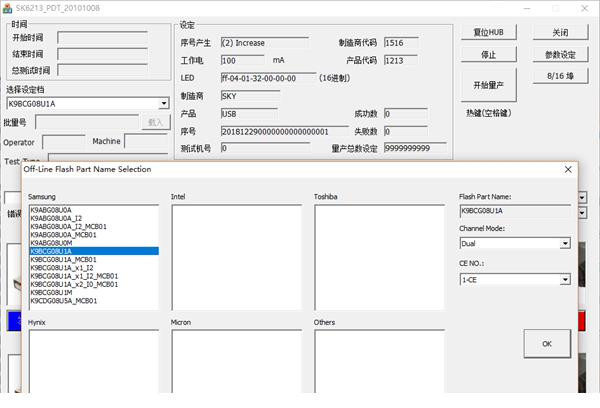Click inside the empty Hynix list box
The width and height of the screenshot is (600, 408).
[94, 361]
